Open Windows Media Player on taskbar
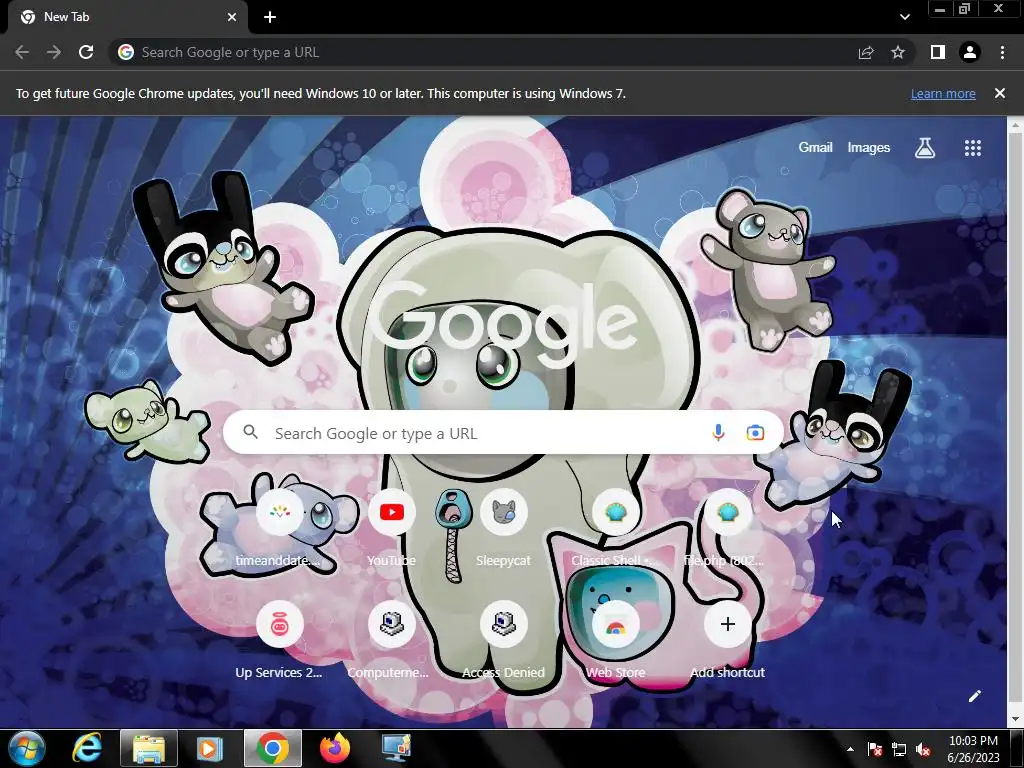Viewport: 1024px width, 768px height. pyautogui.click(x=210, y=748)
